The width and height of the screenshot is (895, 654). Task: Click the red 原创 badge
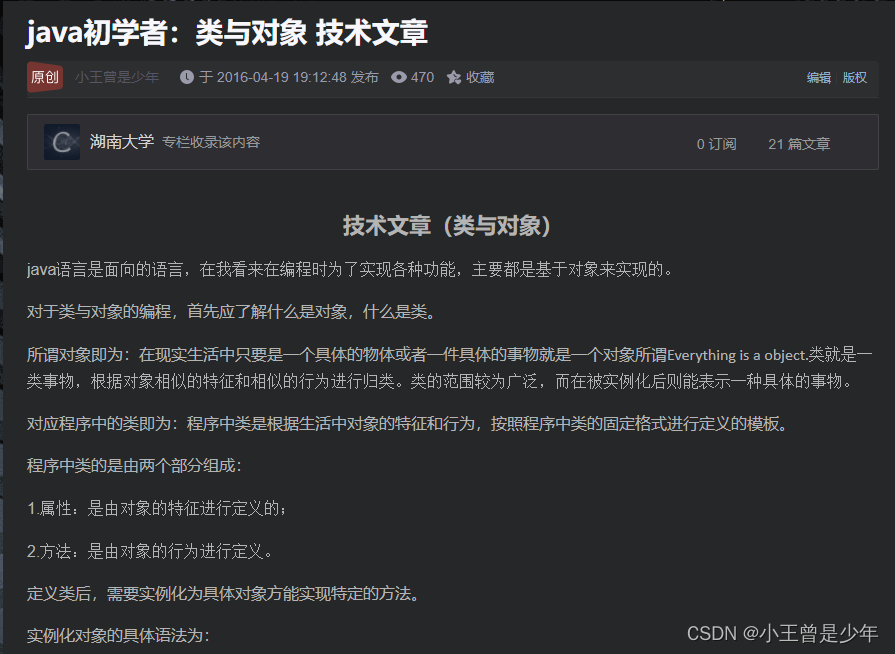click(45, 77)
